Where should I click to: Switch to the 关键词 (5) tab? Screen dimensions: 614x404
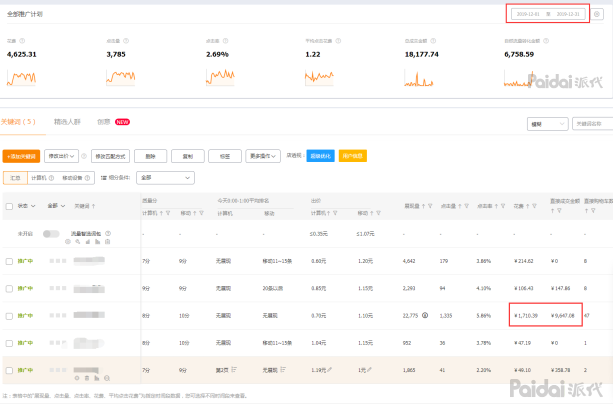[x=18, y=122]
